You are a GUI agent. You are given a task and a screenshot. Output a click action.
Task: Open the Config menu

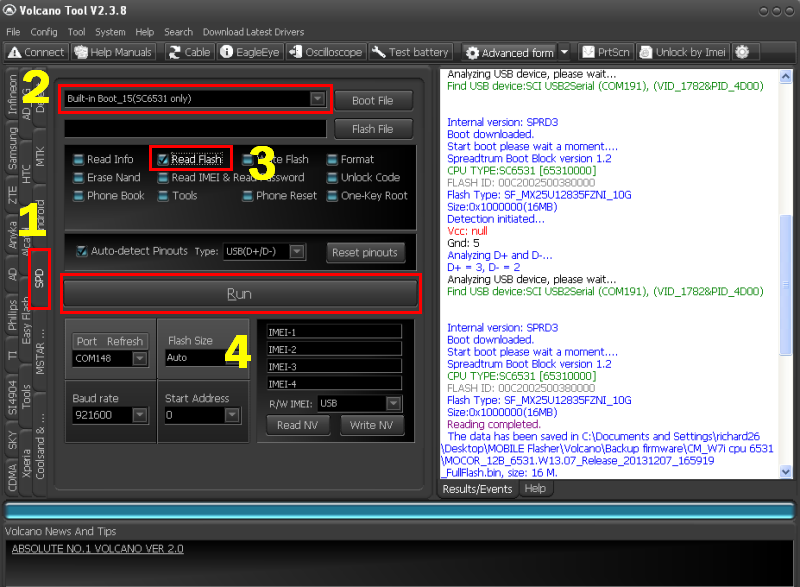(45, 31)
